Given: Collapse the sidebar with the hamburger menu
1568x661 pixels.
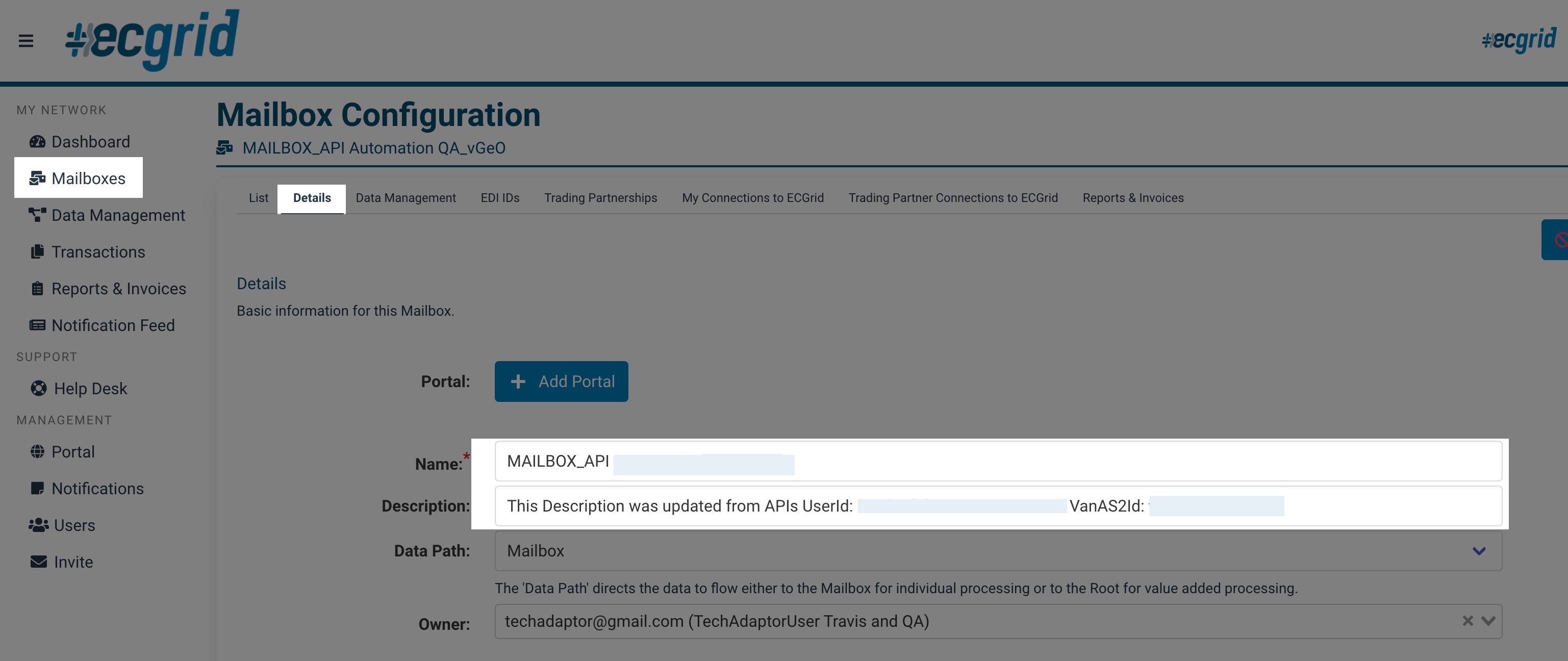Looking at the screenshot, I should tap(26, 40).
